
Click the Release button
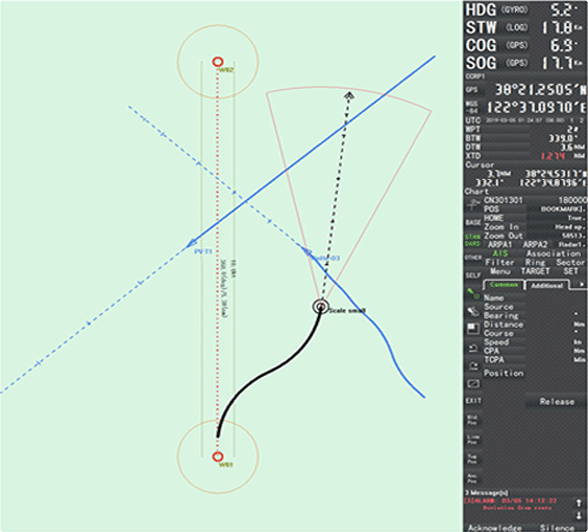(556, 402)
